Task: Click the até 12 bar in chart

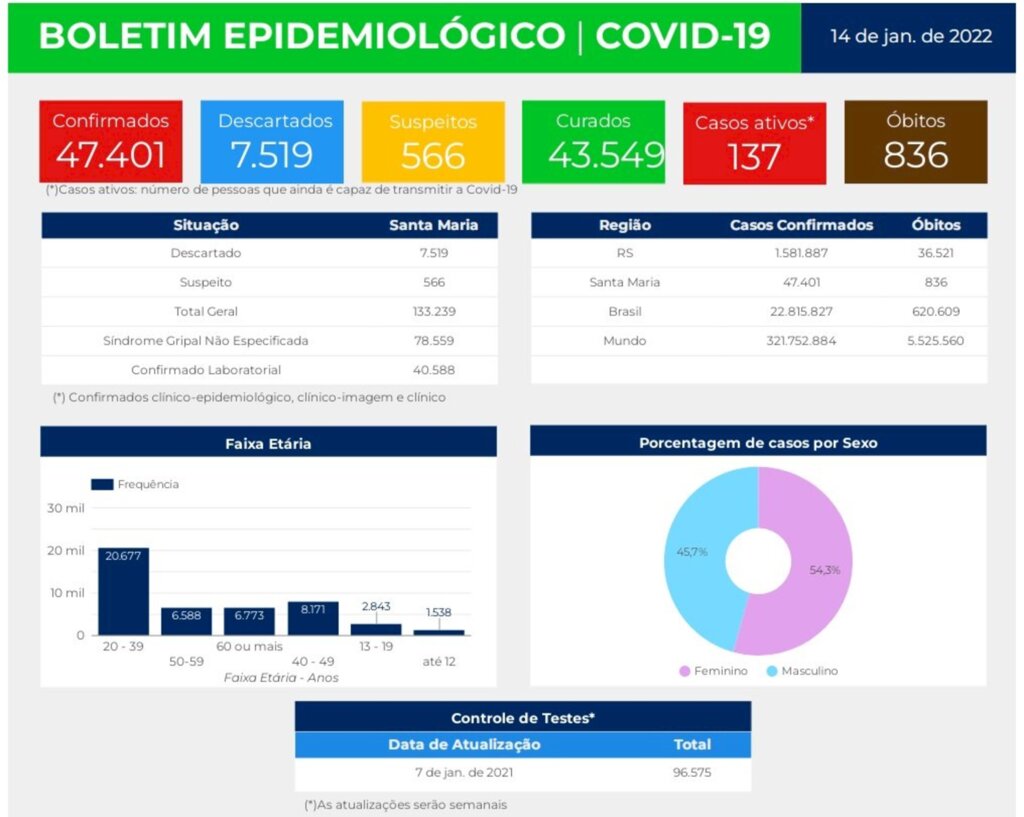Action: click(439, 632)
